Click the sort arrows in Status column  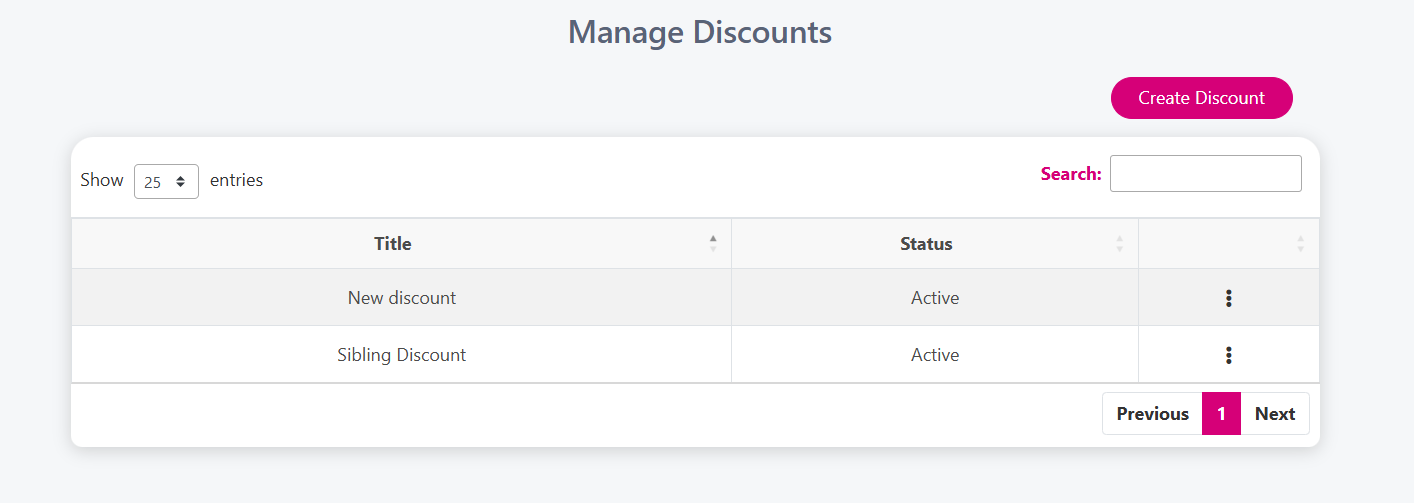tap(1119, 243)
